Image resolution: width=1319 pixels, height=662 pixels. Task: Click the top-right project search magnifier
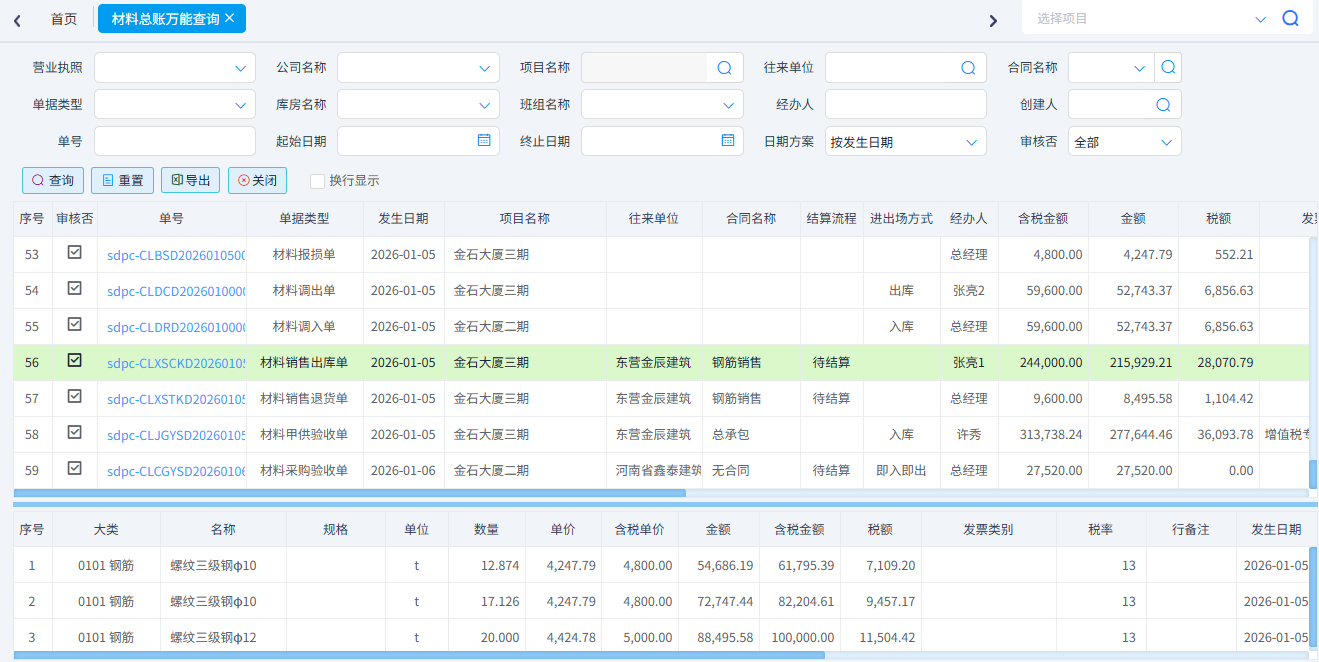coord(1290,18)
